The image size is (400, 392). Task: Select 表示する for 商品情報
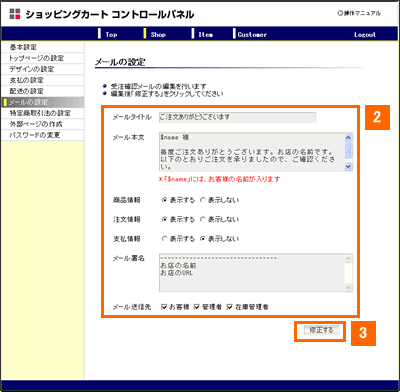pos(164,200)
